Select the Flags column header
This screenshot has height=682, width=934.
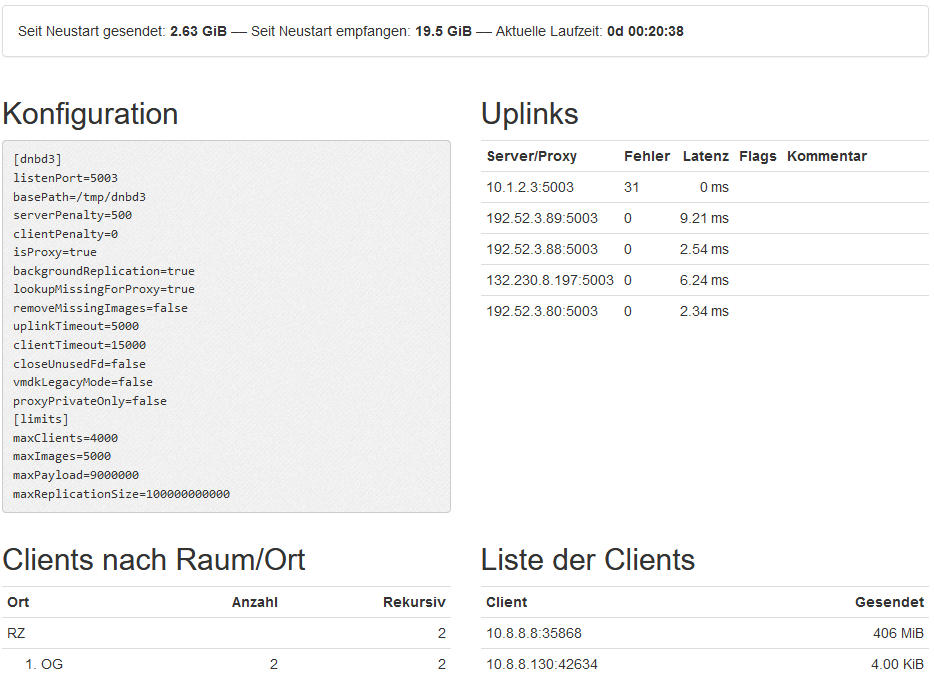click(x=757, y=156)
